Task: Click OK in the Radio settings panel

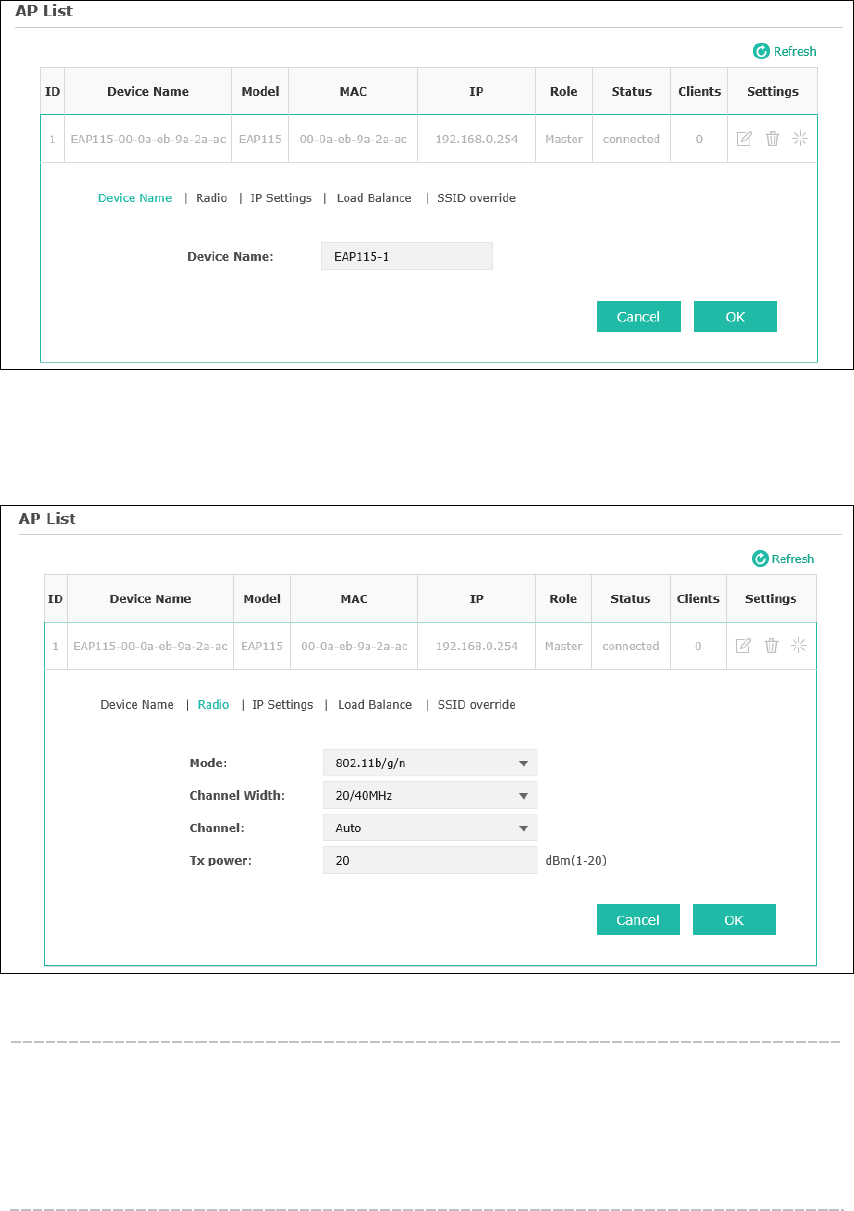Action: pos(734,920)
